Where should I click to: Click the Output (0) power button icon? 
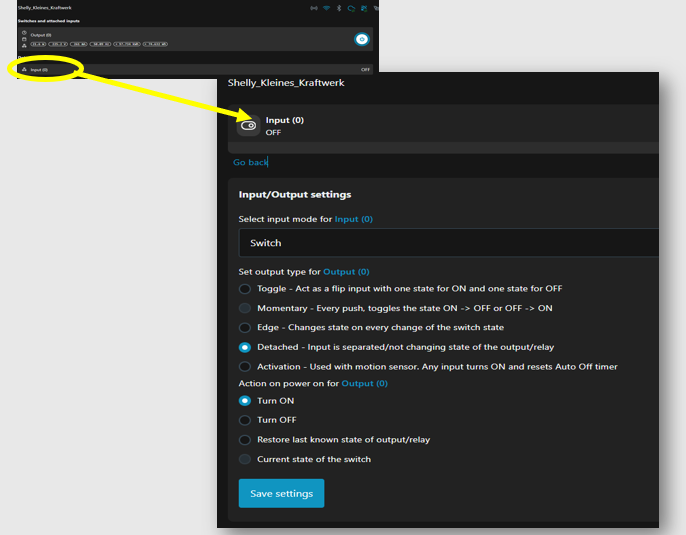(x=362, y=39)
